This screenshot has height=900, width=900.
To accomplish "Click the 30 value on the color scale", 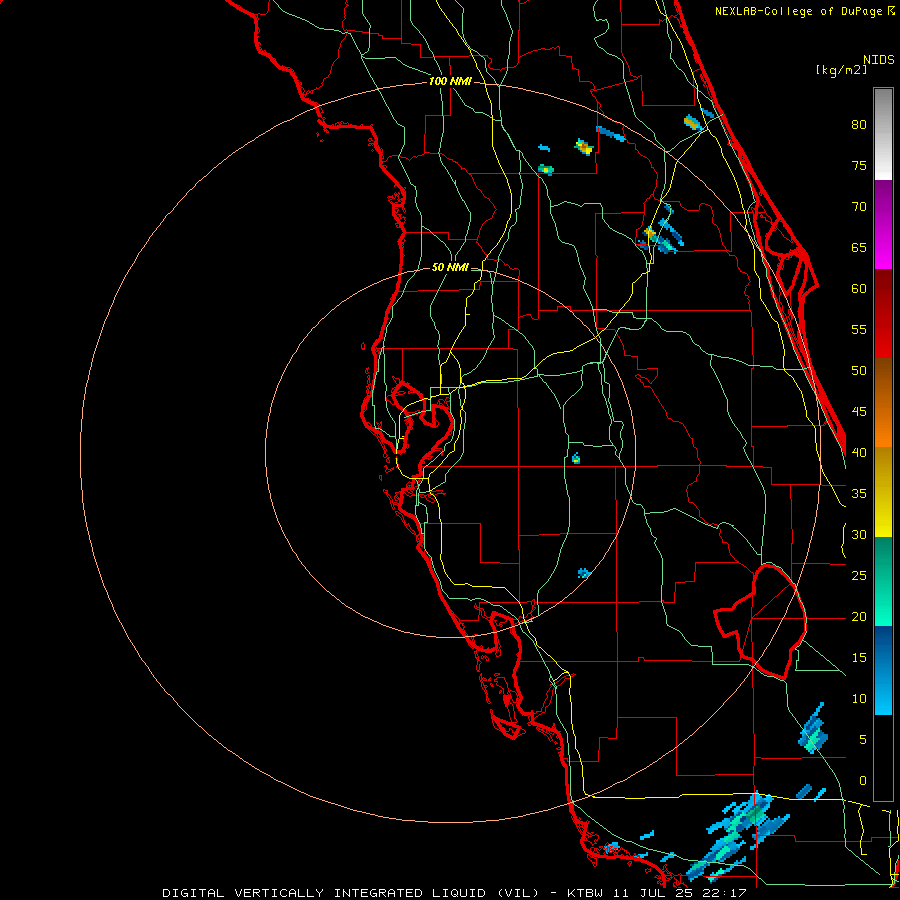I will tap(859, 534).
